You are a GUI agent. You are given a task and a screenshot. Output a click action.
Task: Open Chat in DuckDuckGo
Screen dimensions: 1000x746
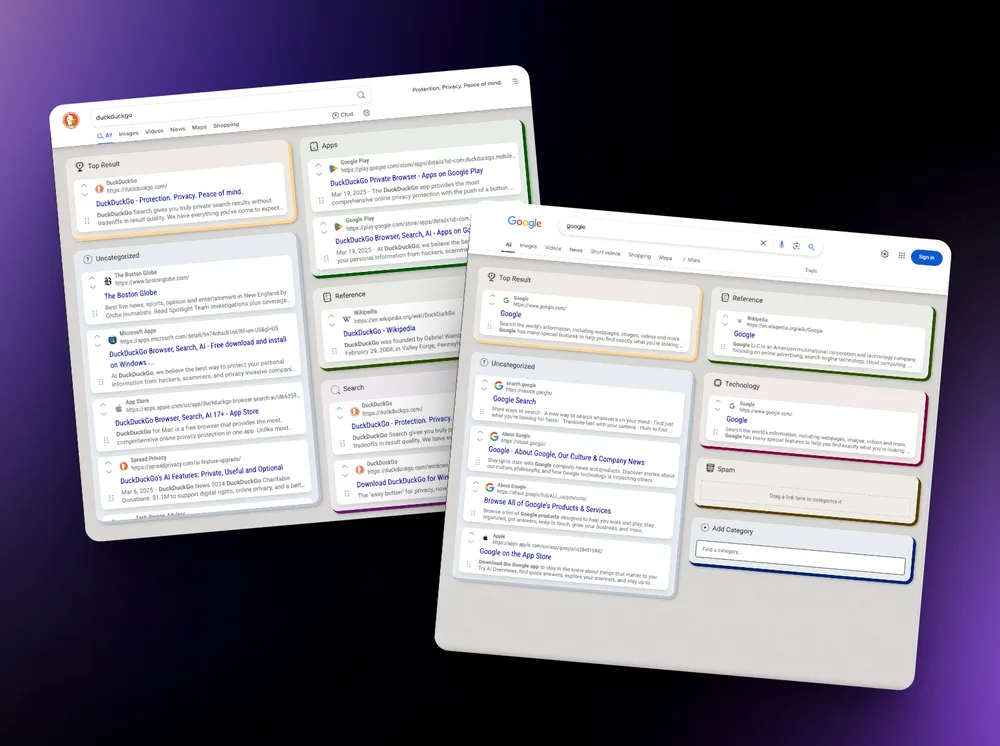click(342, 115)
